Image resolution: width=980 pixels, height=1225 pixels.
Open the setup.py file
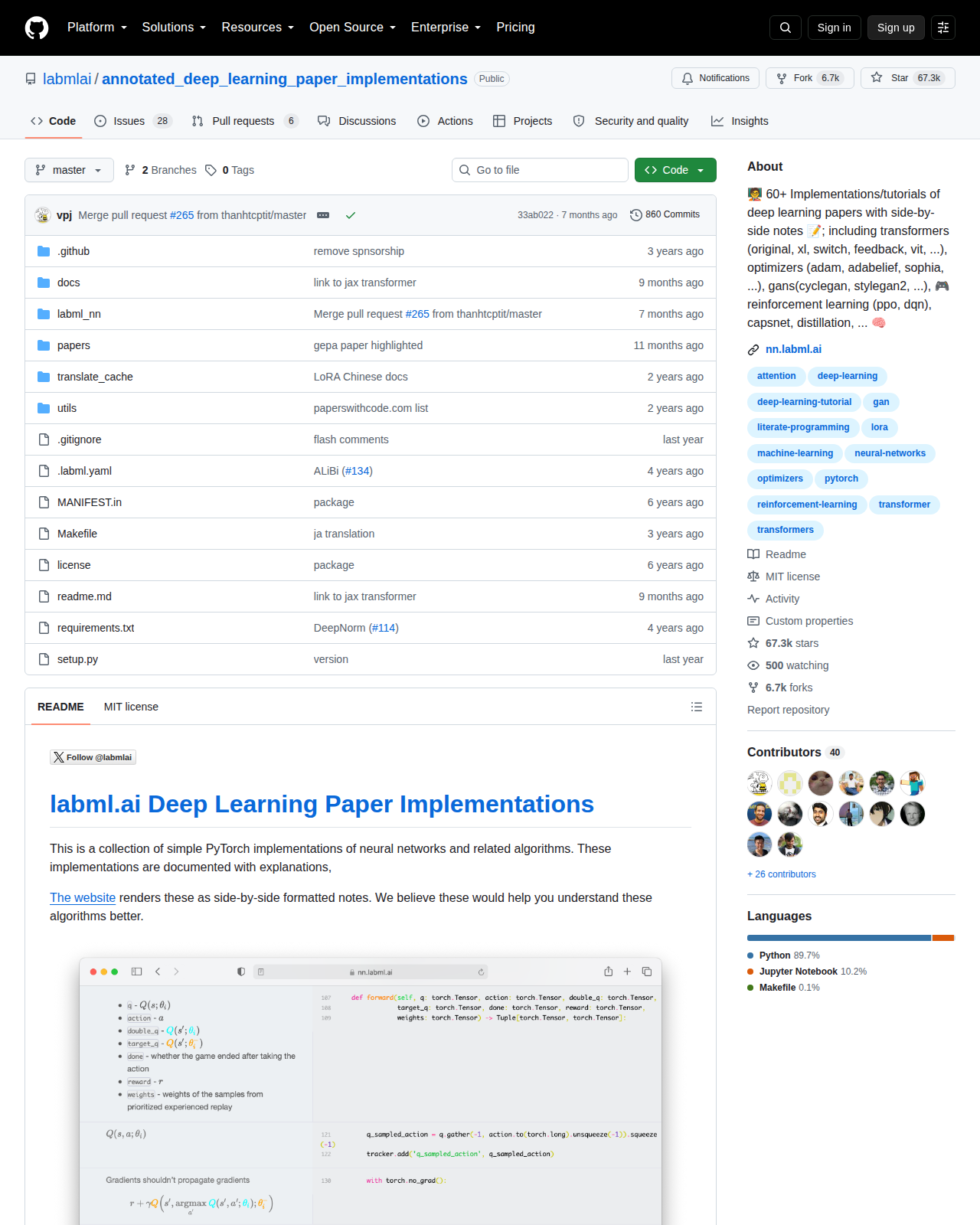[x=77, y=659]
